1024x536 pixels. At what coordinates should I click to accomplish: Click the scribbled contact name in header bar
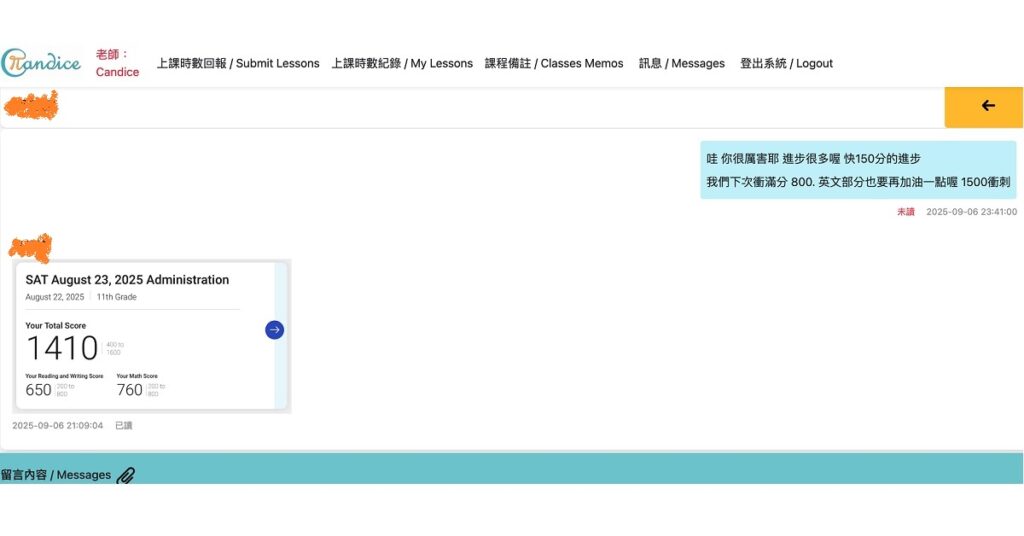coord(30,105)
